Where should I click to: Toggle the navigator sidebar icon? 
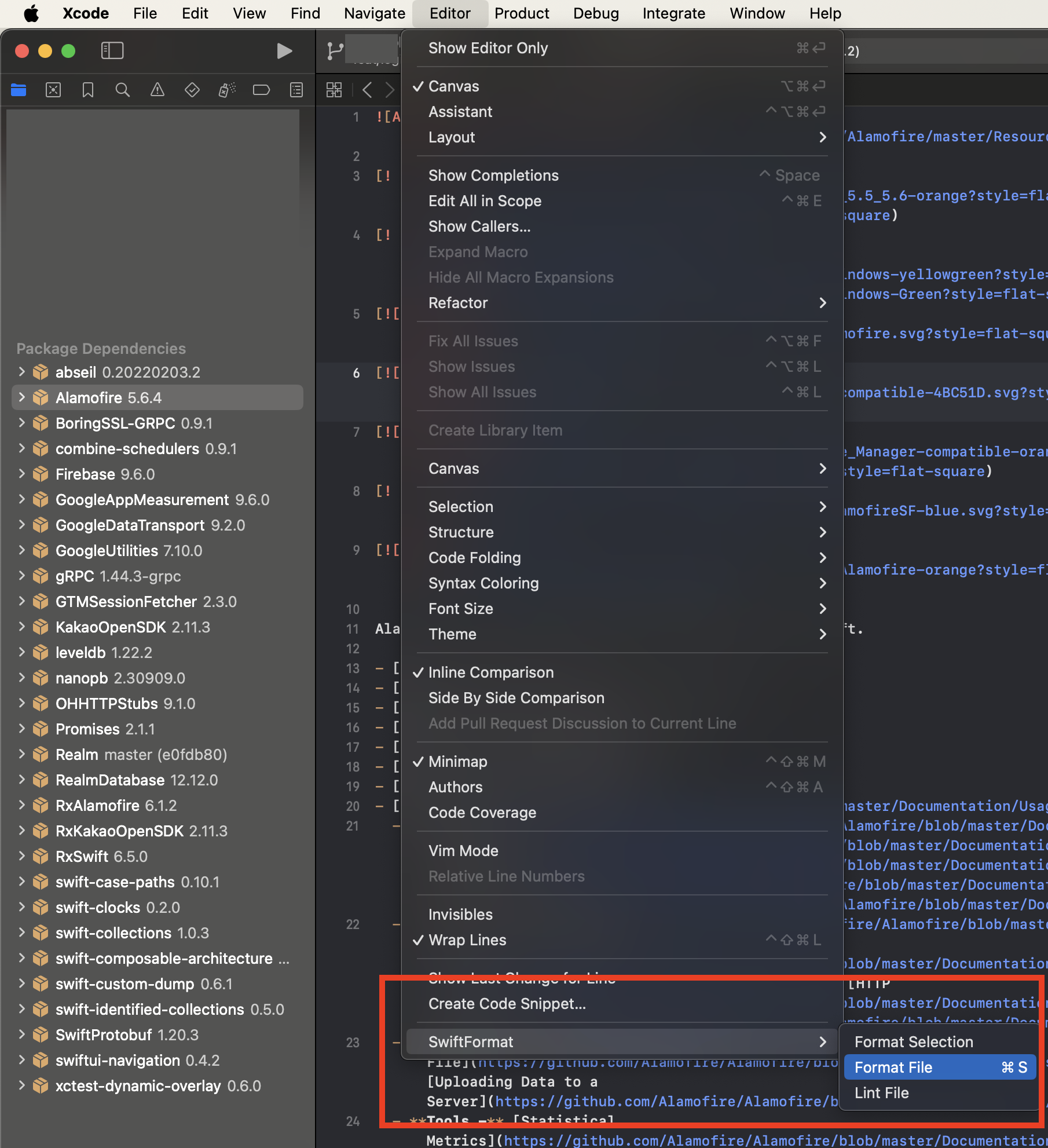[112, 51]
